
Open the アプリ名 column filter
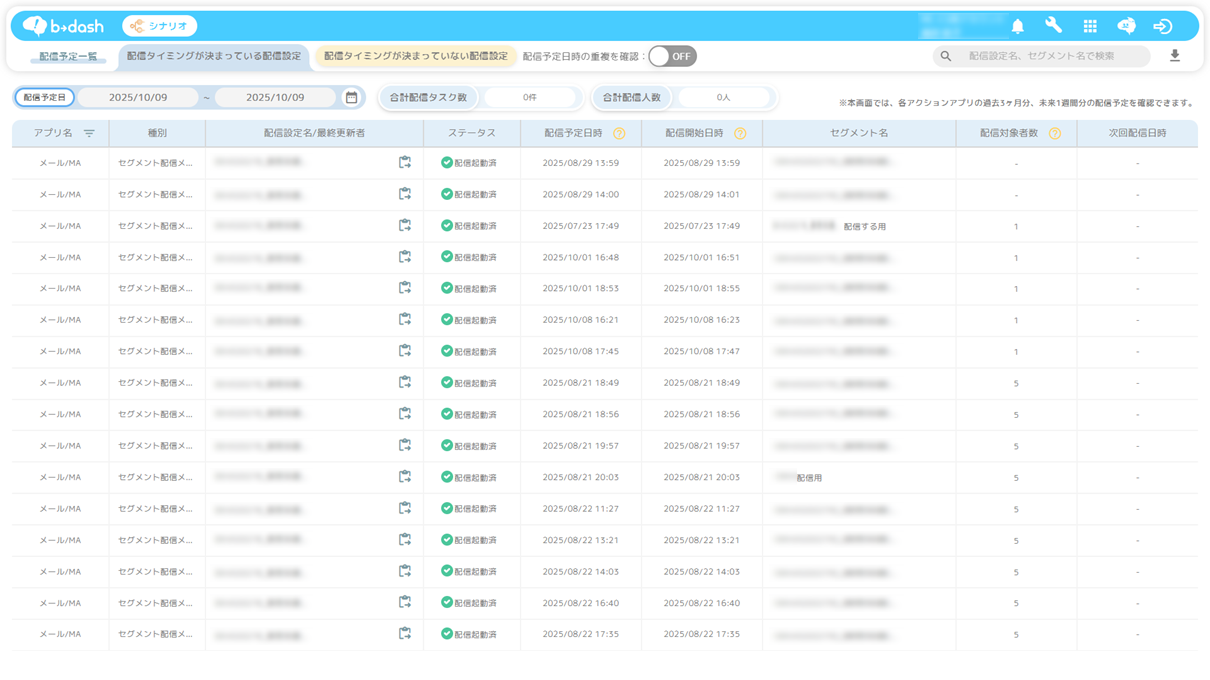pyautogui.click(x=89, y=133)
